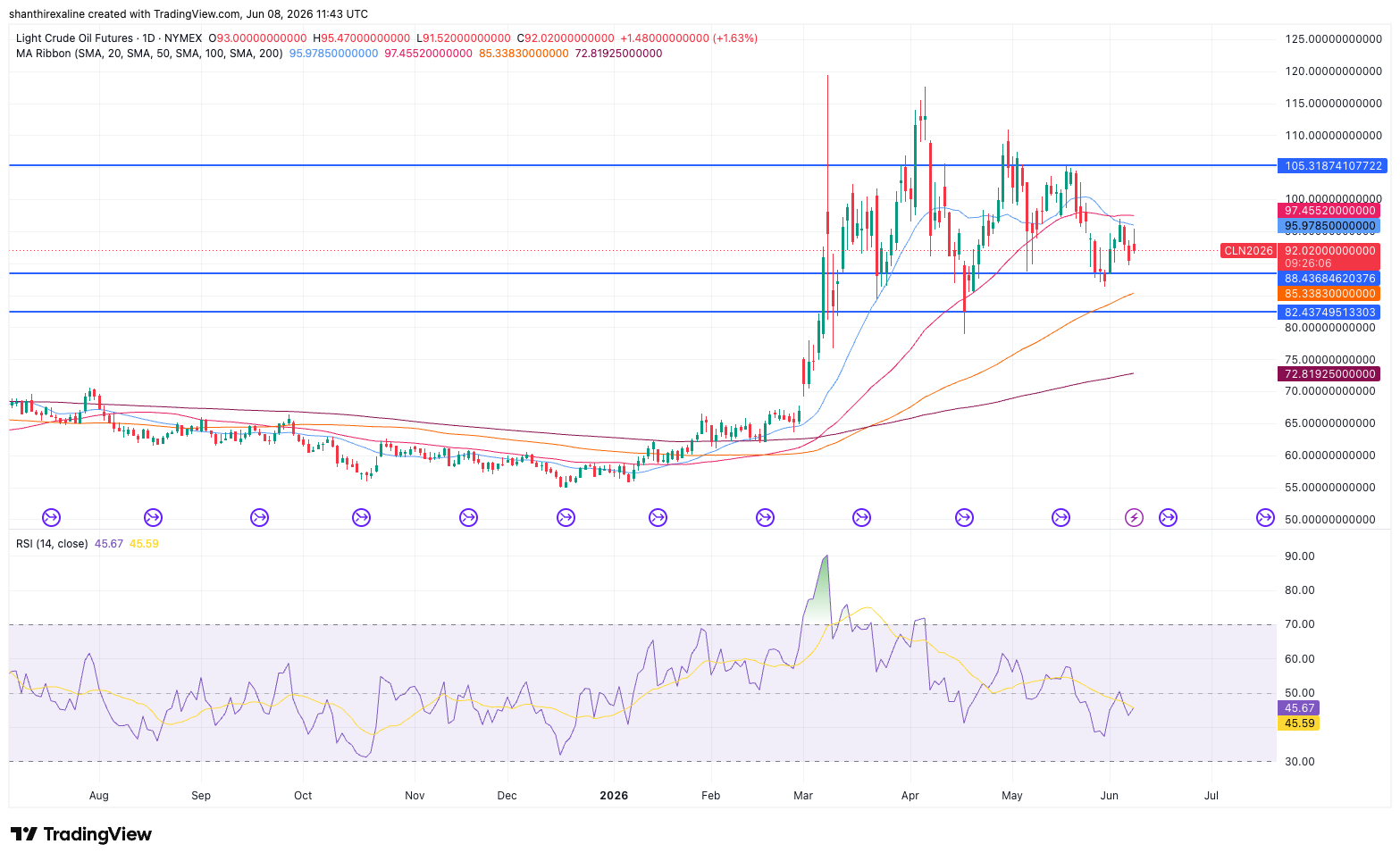Click the orange 85.33830000000 axis label
The height and width of the screenshot is (861, 1400).
1329,294
